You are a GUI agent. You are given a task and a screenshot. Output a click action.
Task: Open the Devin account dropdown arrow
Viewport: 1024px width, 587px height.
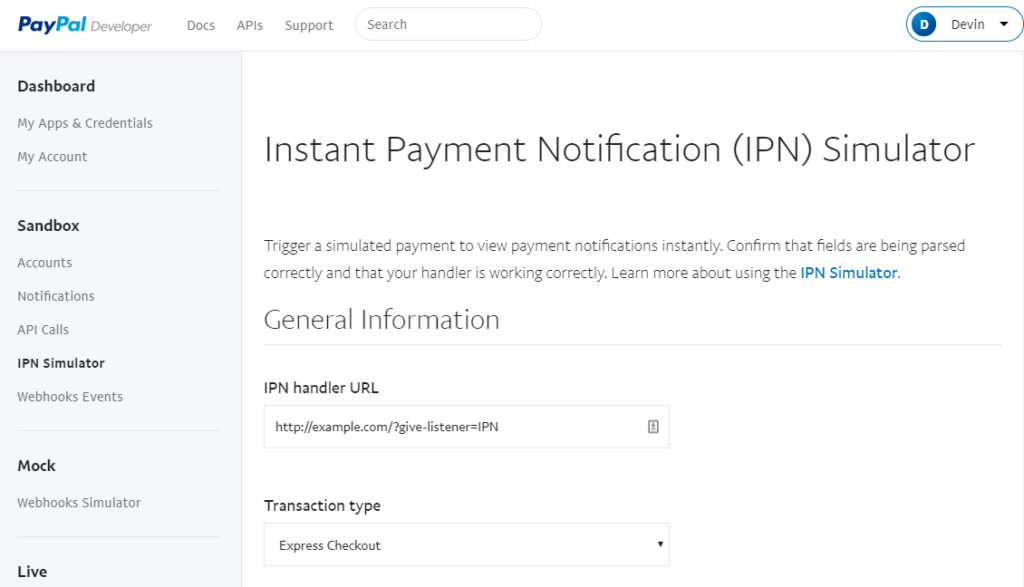(1004, 24)
